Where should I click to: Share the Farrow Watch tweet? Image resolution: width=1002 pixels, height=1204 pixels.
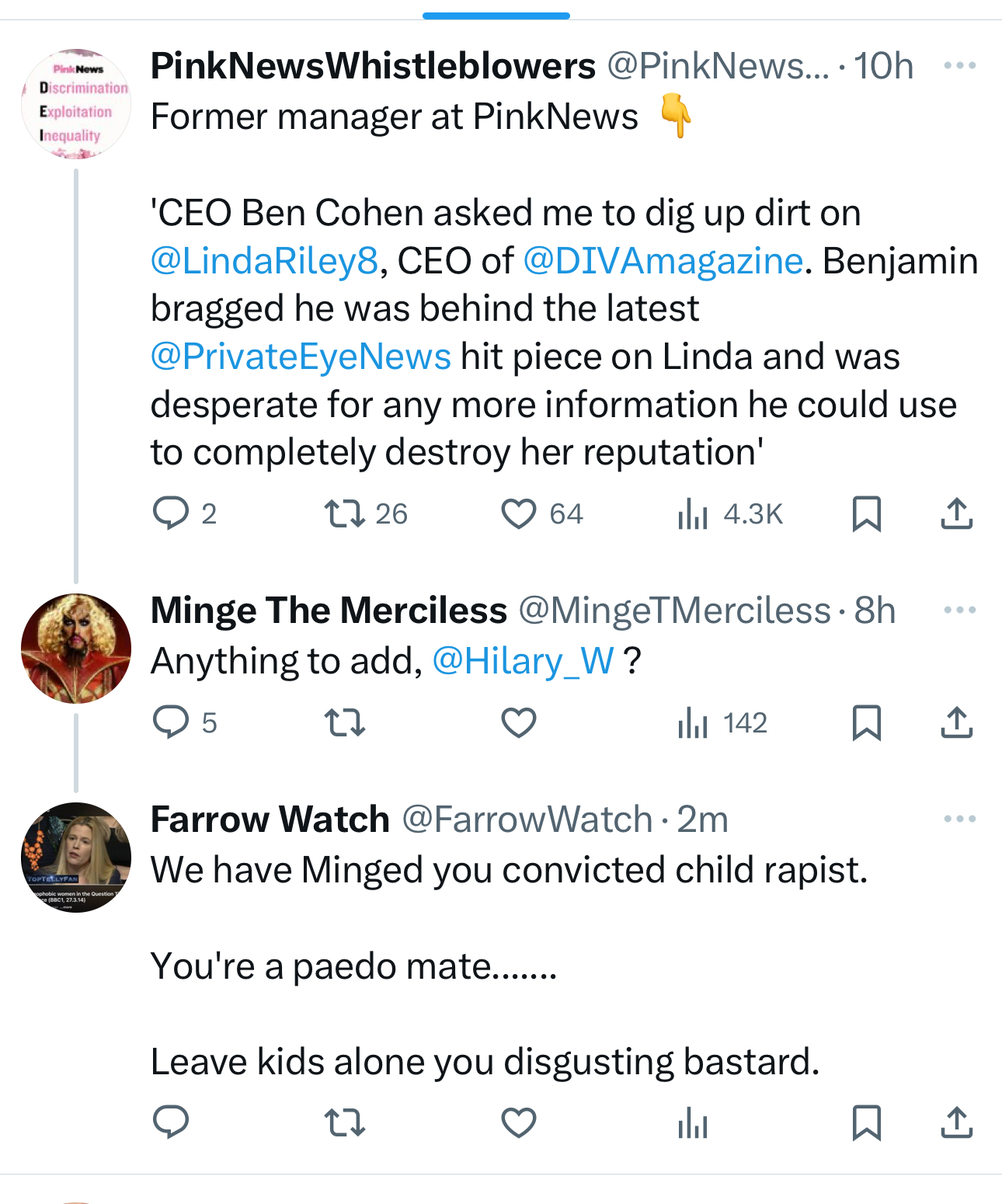click(x=956, y=1123)
